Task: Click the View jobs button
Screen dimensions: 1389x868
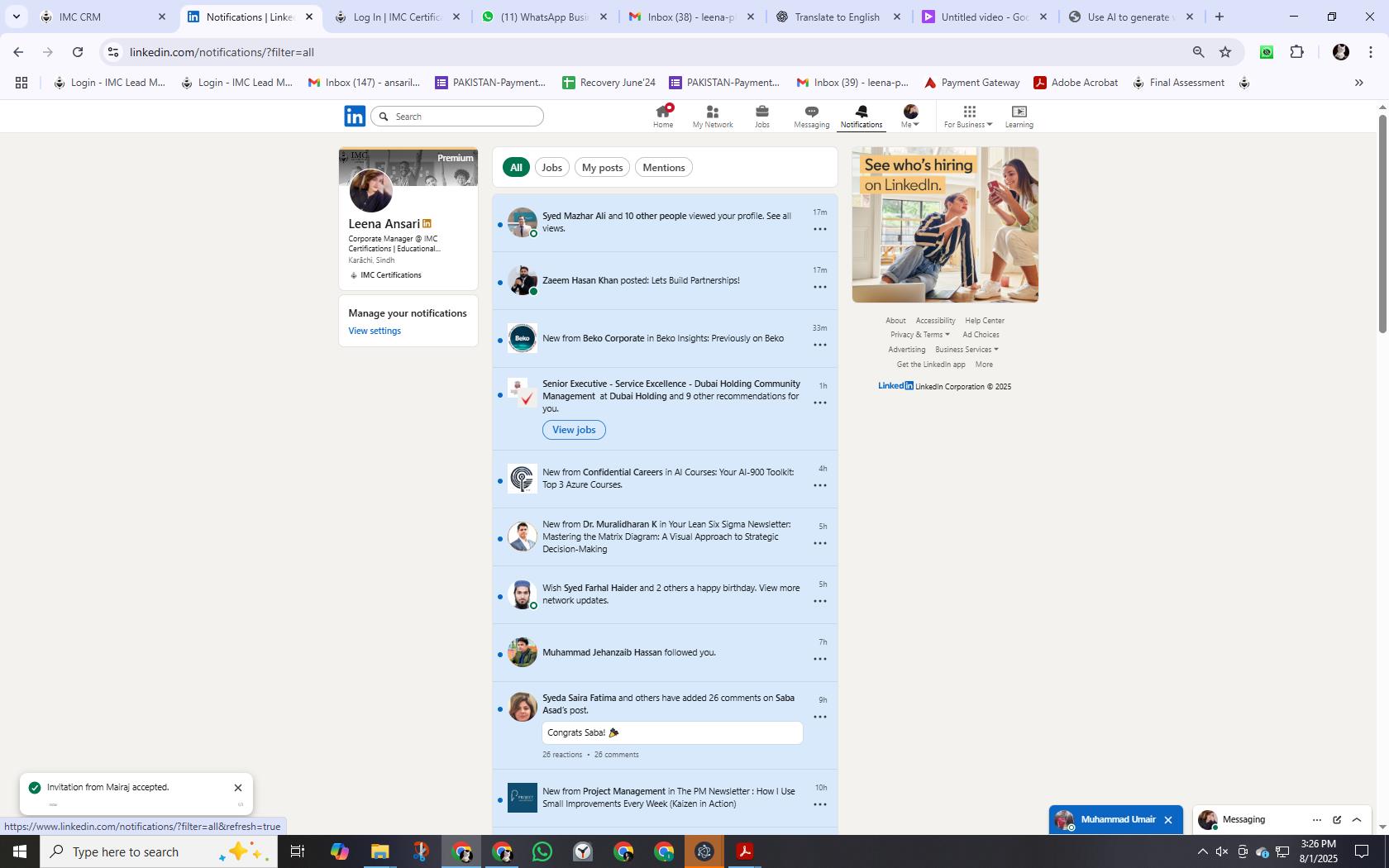Action: [574, 430]
